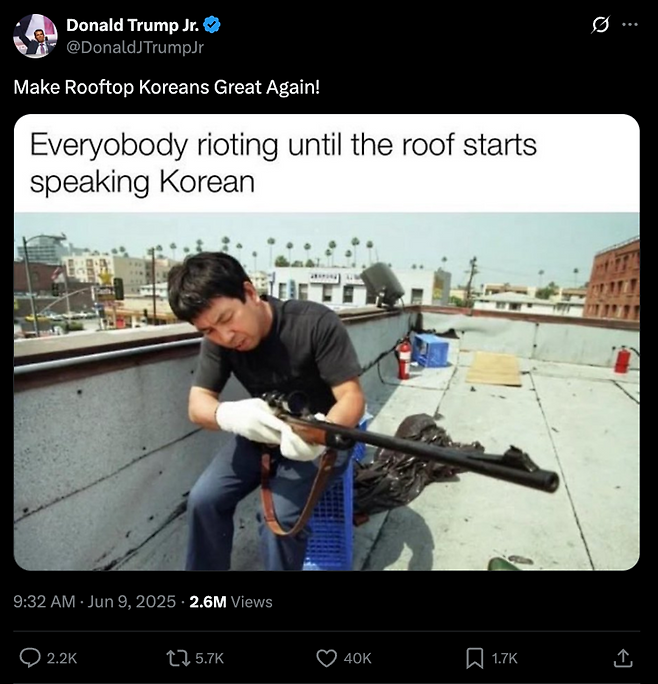Bookmark the post with the bookmark icon
The width and height of the screenshot is (658, 684).
[x=474, y=658]
